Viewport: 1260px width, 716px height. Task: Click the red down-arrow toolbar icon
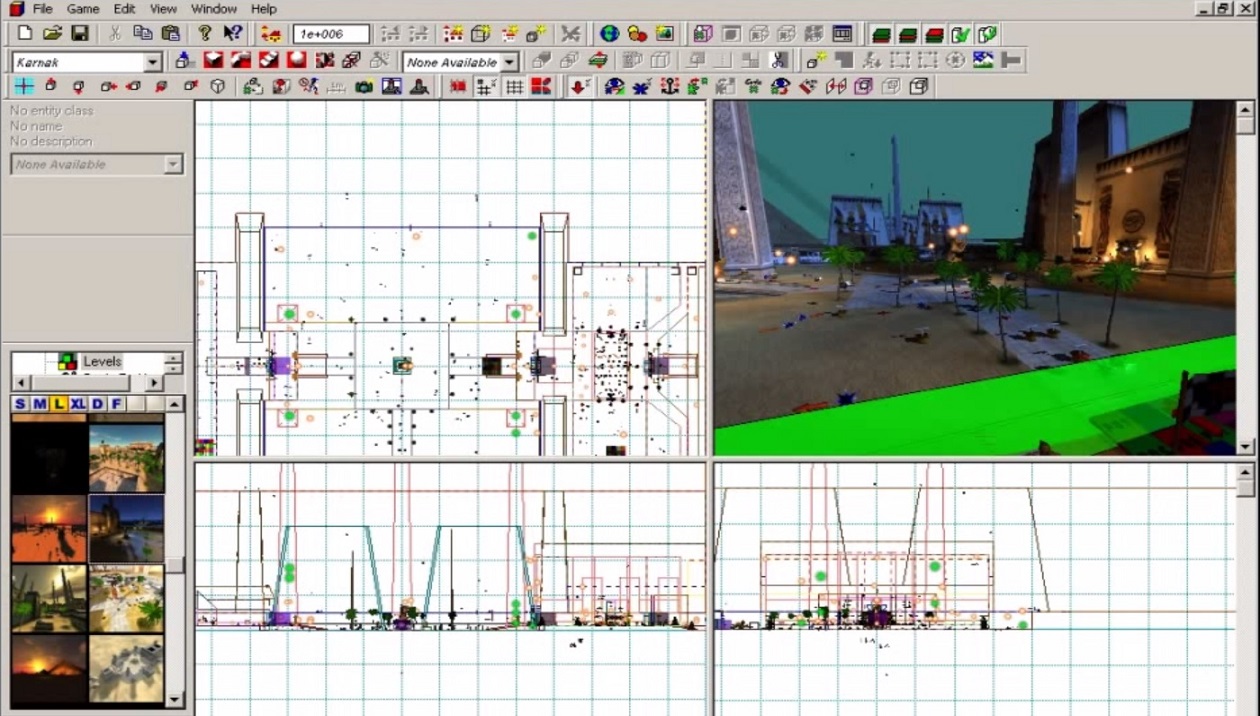(579, 87)
